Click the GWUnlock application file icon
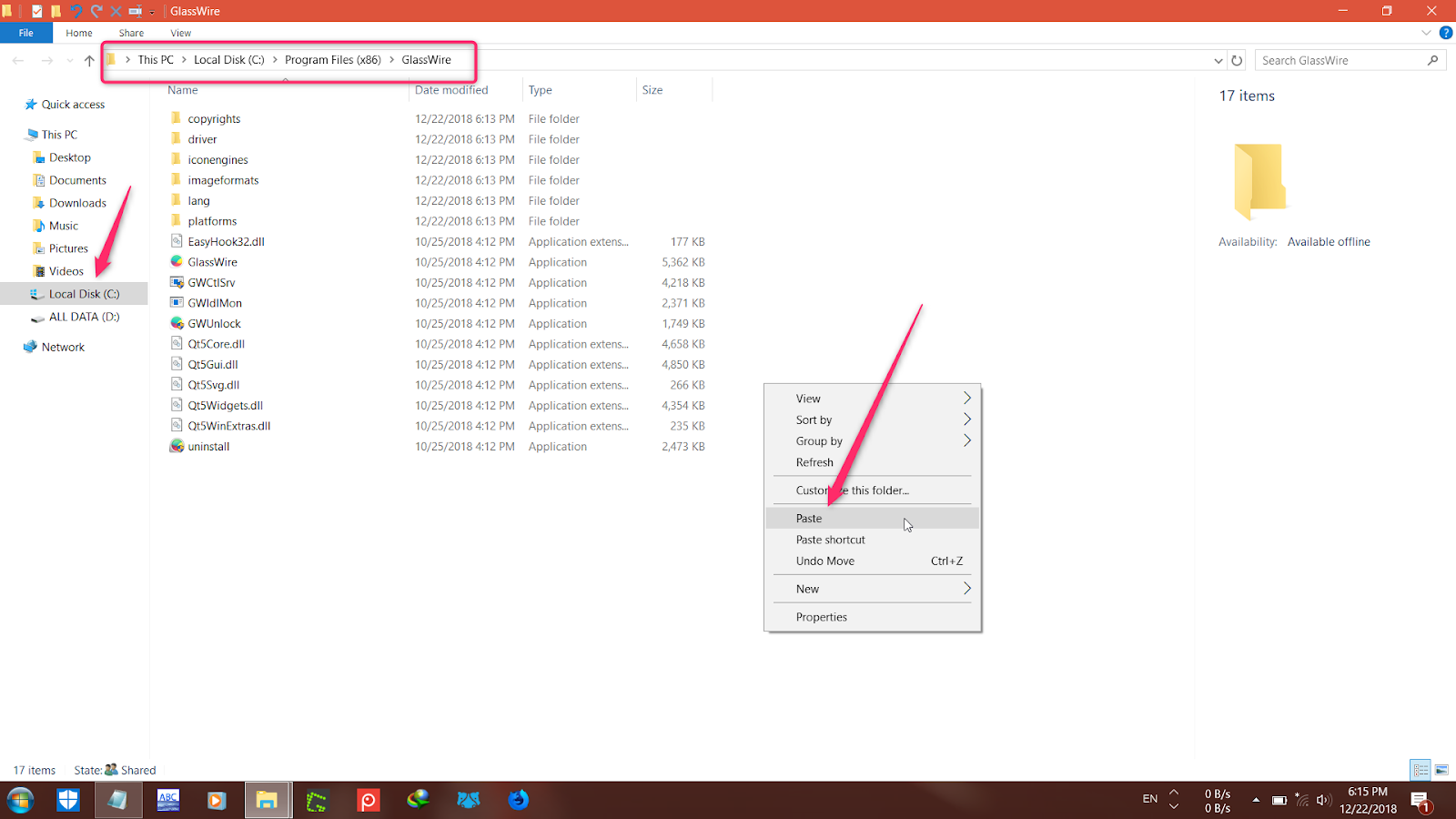 (177, 324)
